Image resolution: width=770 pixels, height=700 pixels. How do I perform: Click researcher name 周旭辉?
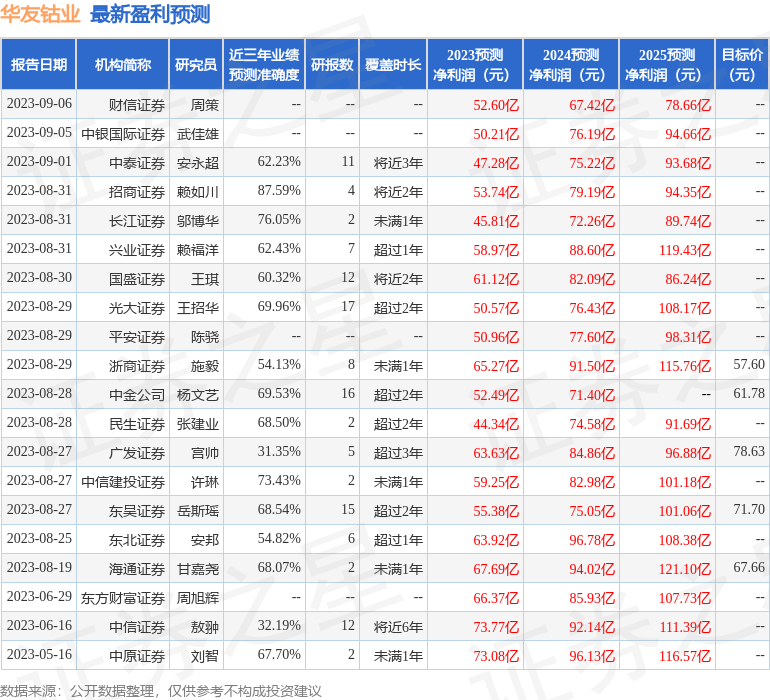click(x=198, y=597)
